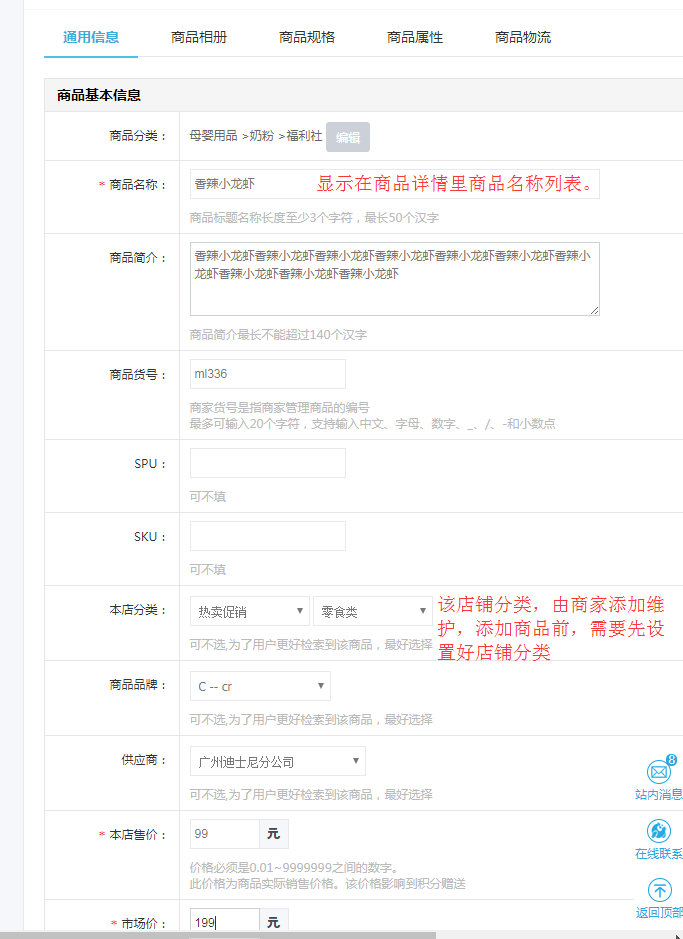Expand the 商品品牌 C -- cr dropdown
The height and width of the screenshot is (939, 683).
[x=260, y=686]
